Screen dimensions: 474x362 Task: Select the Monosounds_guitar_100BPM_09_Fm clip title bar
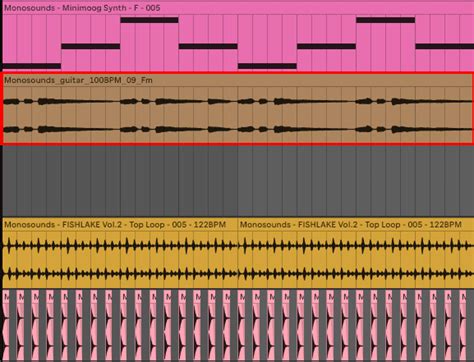pos(238,80)
